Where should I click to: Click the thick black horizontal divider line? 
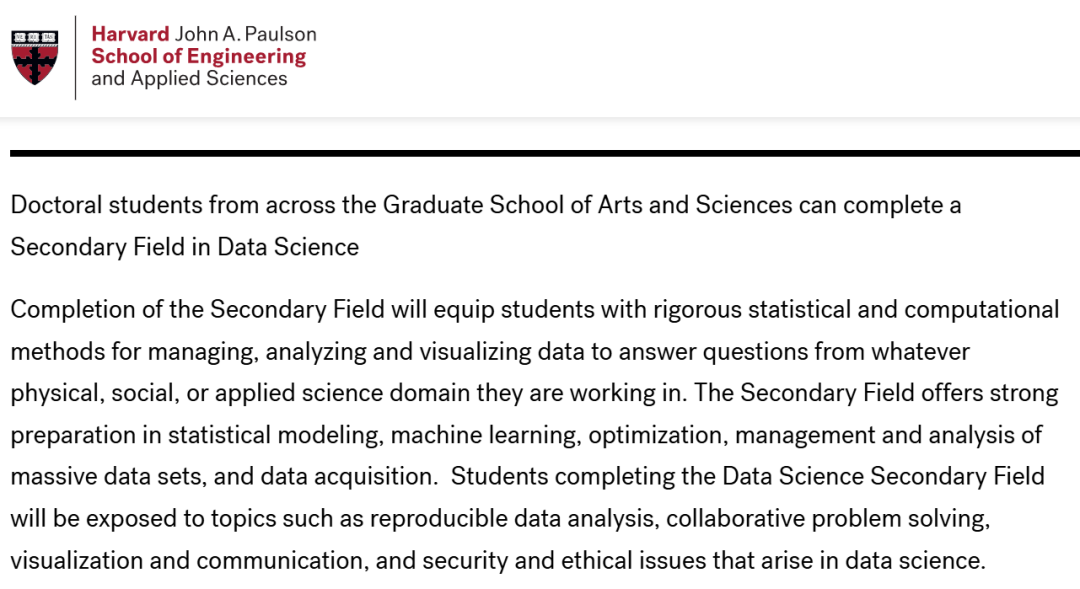point(545,153)
